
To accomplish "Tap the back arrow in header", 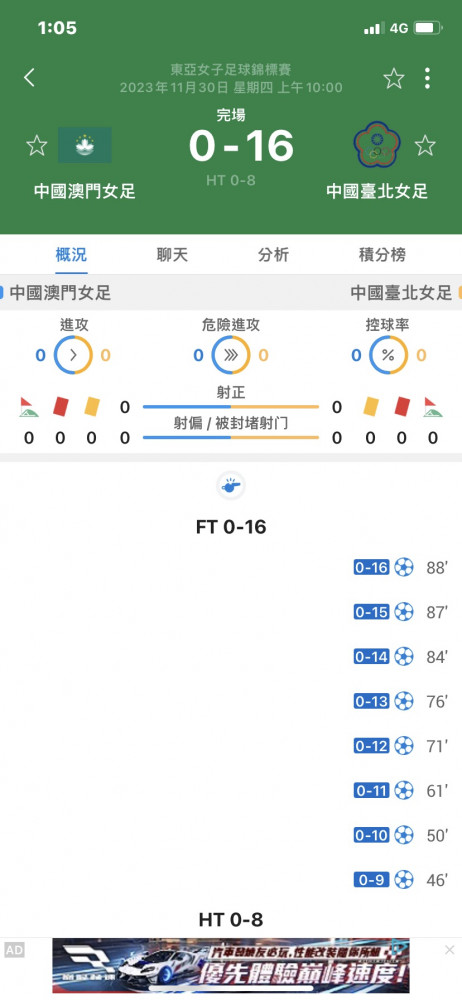I will pos(29,78).
